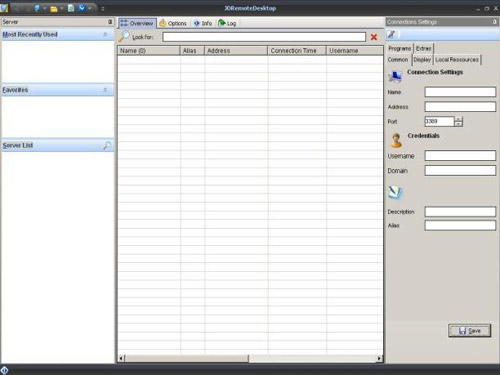Select the Common tab
The width and height of the screenshot is (500, 375).
(398, 60)
